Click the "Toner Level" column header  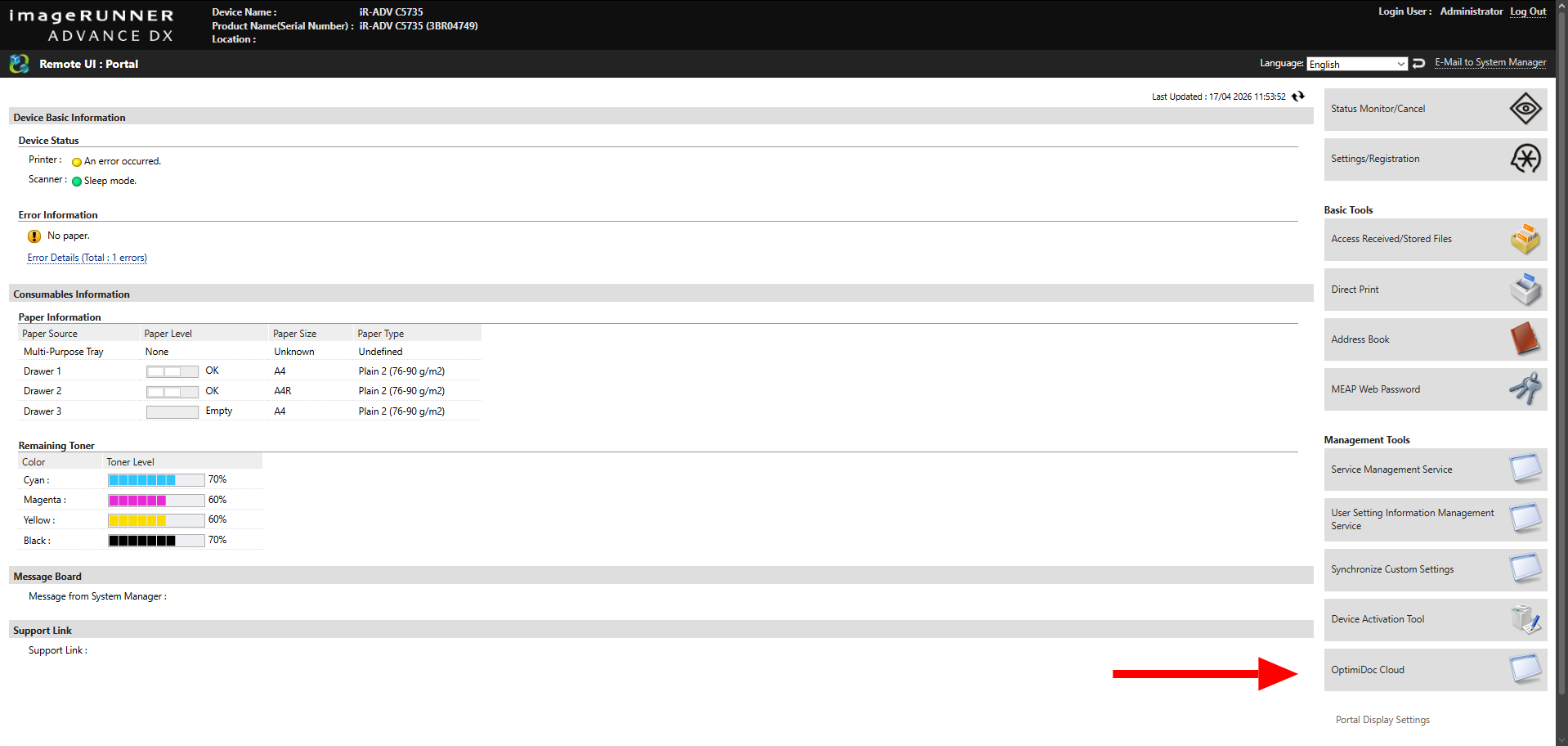(130, 462)
